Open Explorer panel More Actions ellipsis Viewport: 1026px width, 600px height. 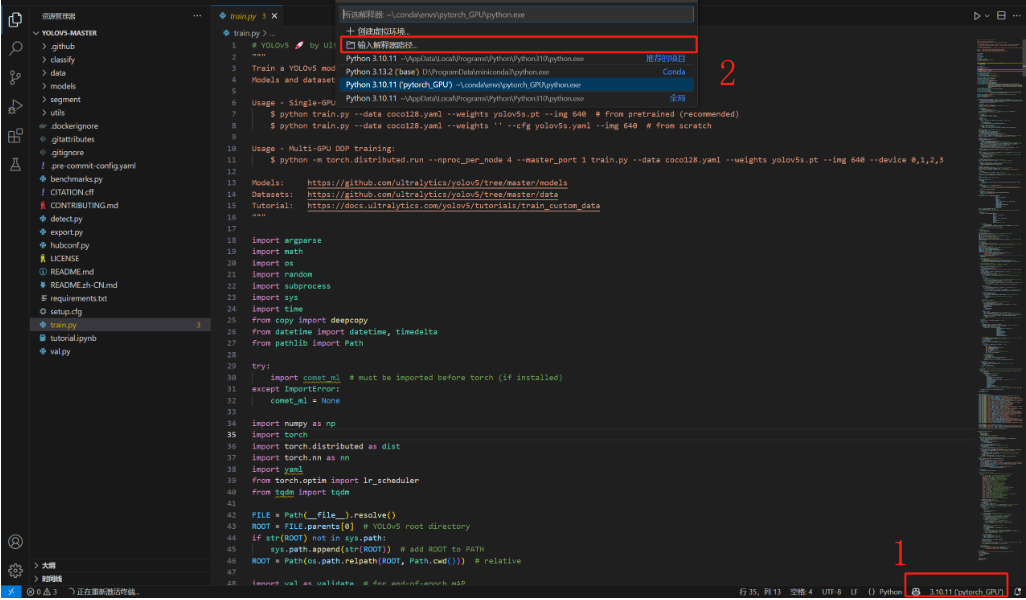point(197,16)
